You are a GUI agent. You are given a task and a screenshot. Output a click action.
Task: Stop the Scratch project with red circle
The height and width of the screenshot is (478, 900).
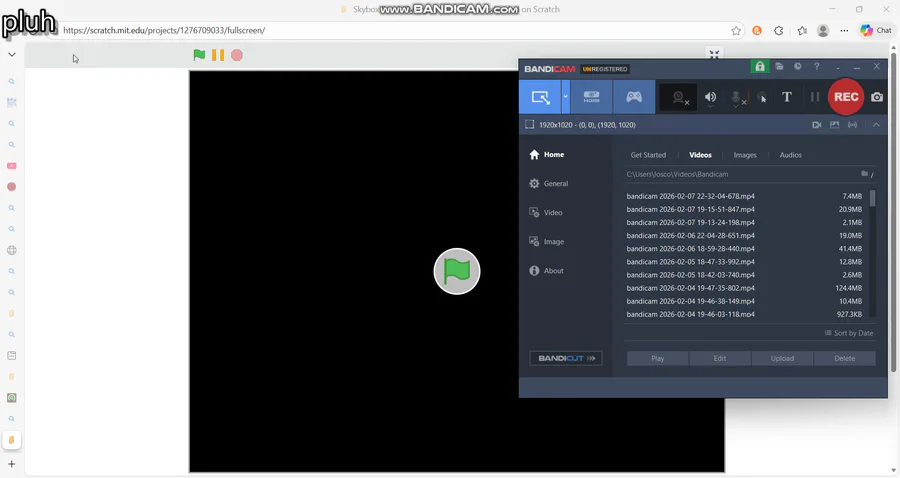click(x=236, y=55)
